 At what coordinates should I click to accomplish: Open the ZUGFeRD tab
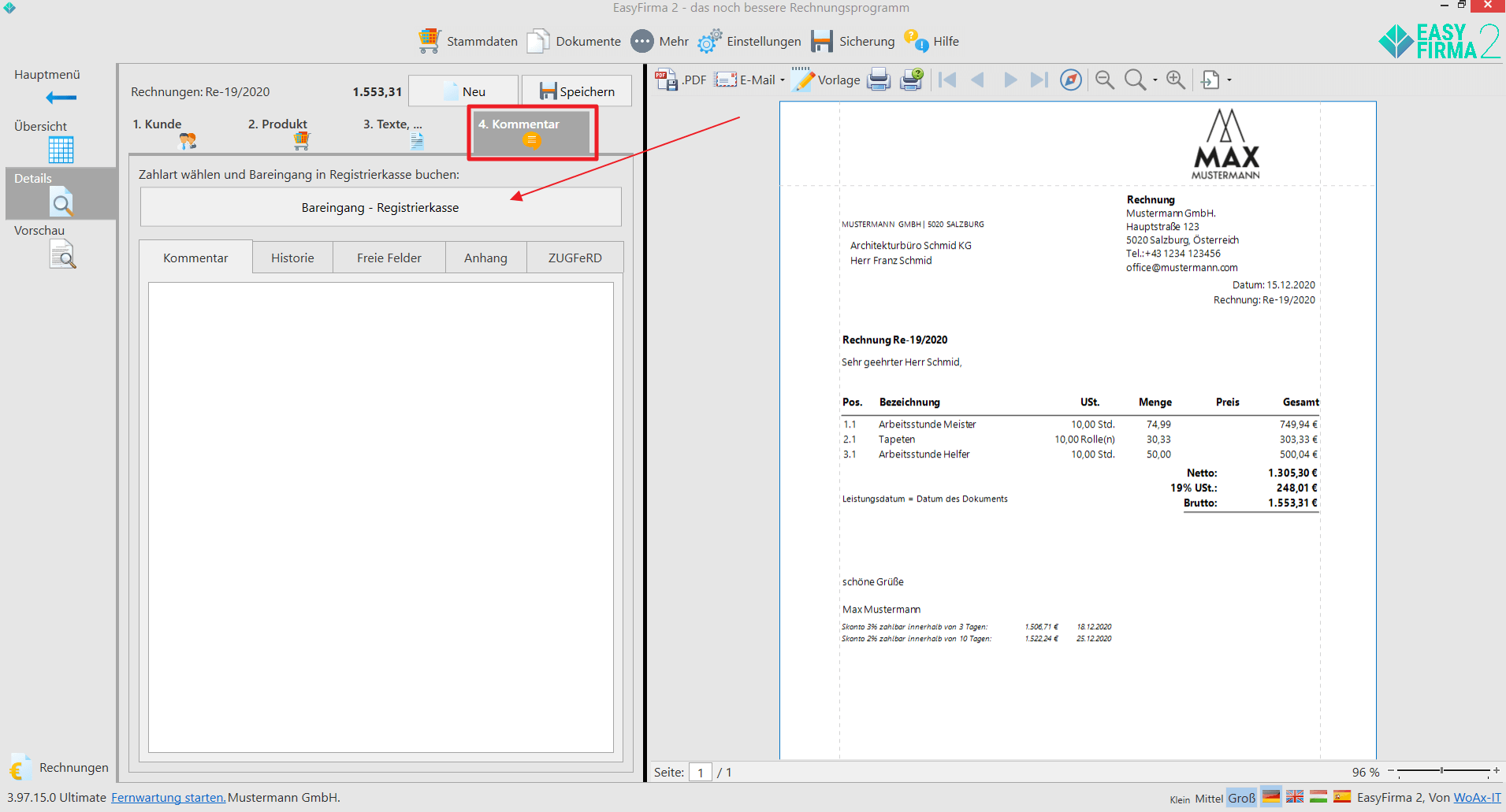575,258
